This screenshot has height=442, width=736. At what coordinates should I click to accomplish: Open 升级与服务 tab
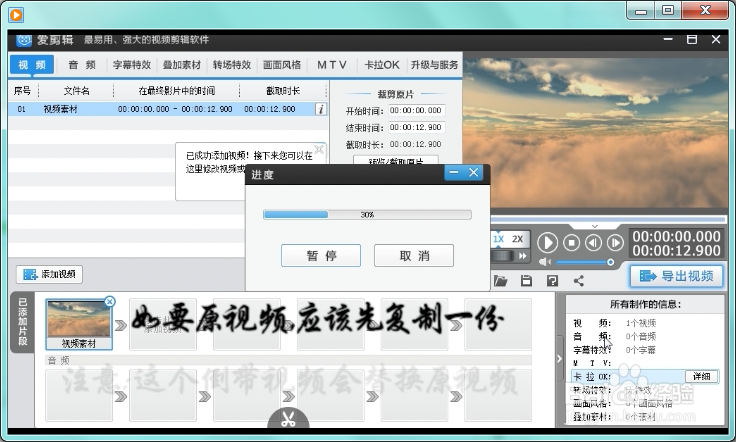[434, 65]
